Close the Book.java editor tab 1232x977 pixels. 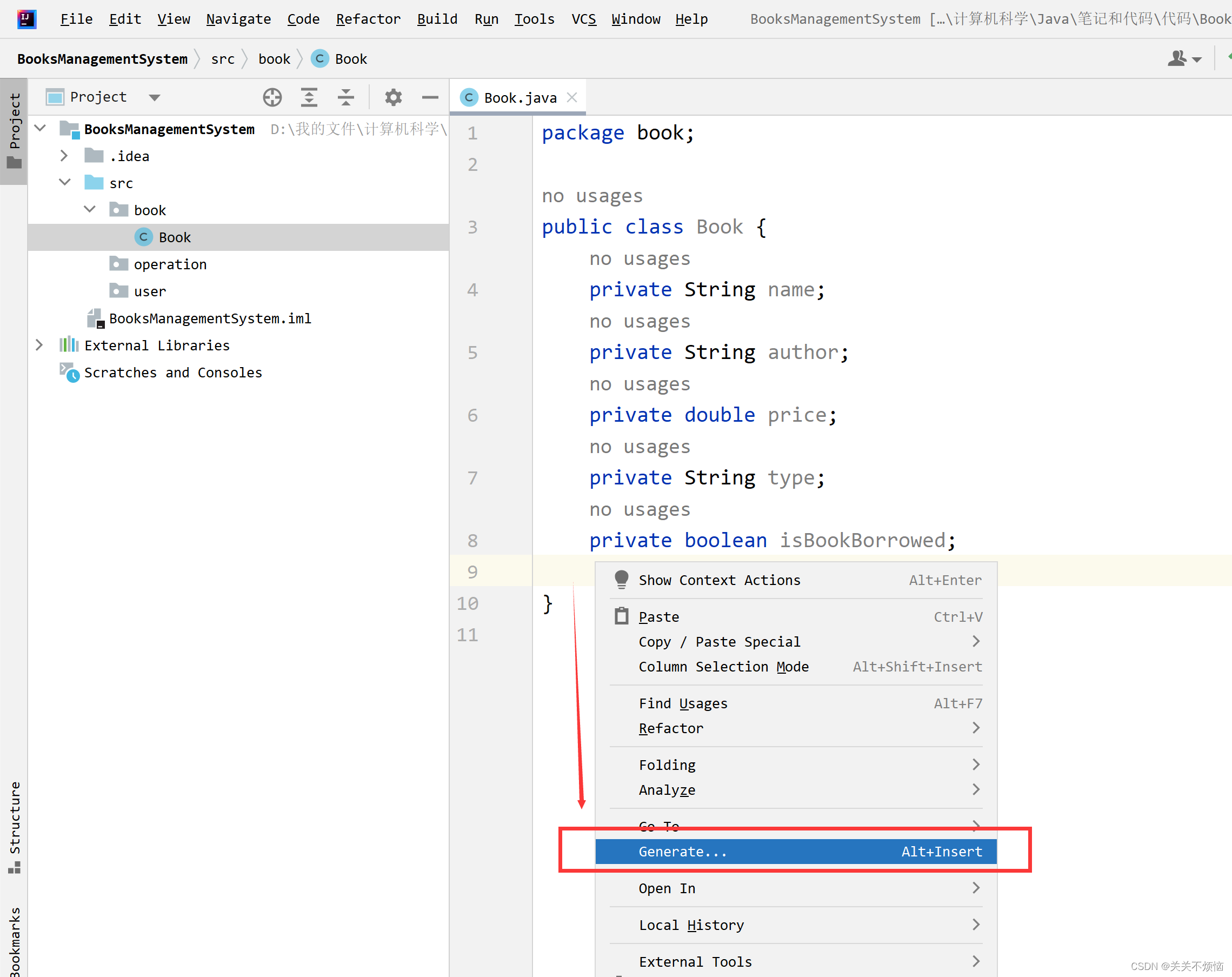point(572,98)
